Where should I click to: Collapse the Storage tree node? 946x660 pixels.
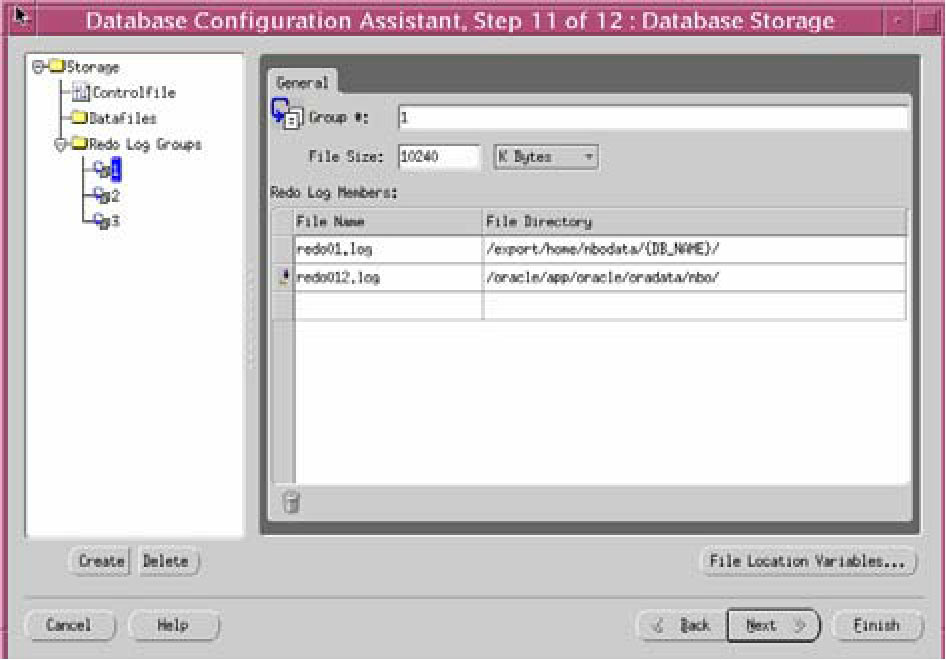pyautogui.click(x=37, y=67)
